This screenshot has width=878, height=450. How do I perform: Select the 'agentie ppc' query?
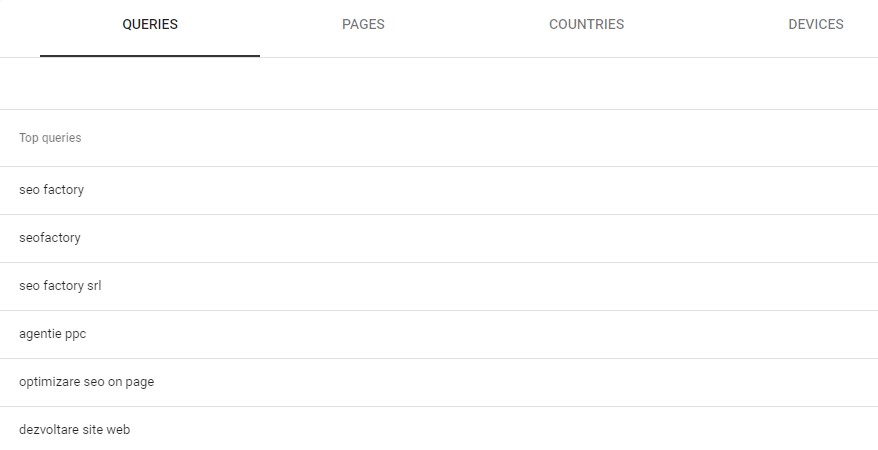coord(53,334)
